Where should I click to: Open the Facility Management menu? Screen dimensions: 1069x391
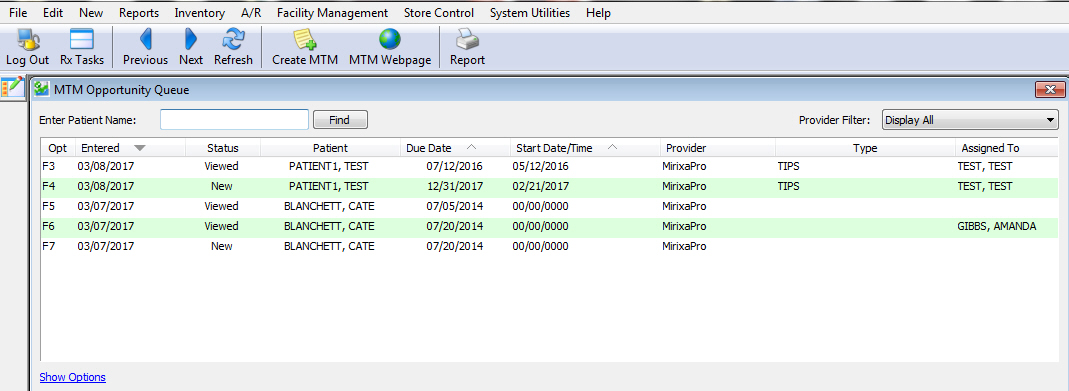[x=333, y=13]
